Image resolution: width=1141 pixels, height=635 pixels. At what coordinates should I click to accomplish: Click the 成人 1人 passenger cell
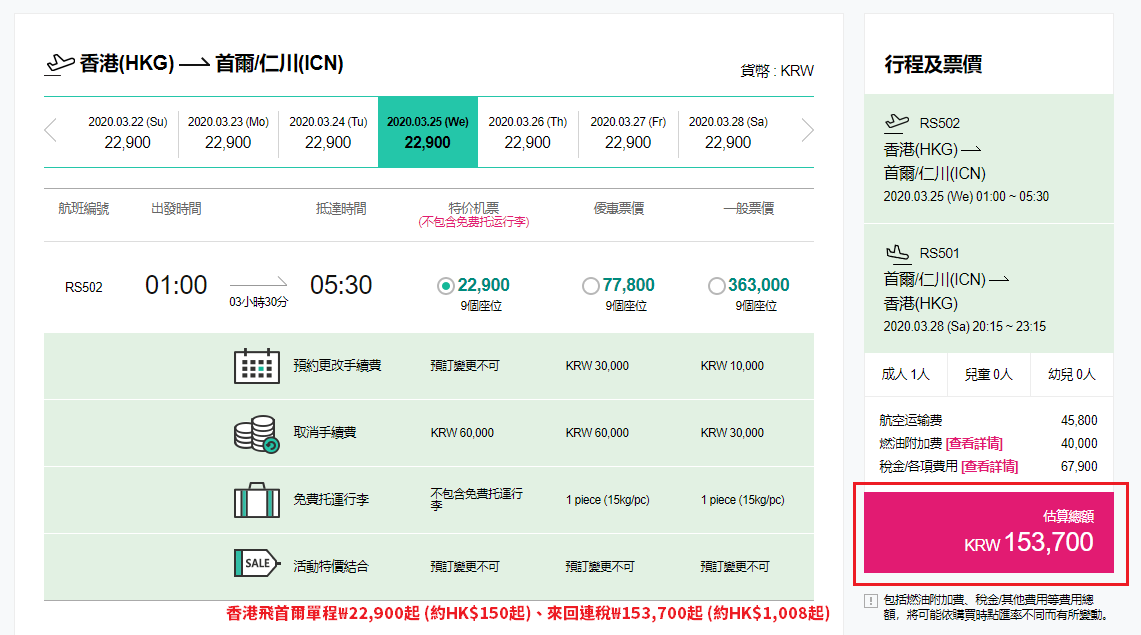[905, 375]
